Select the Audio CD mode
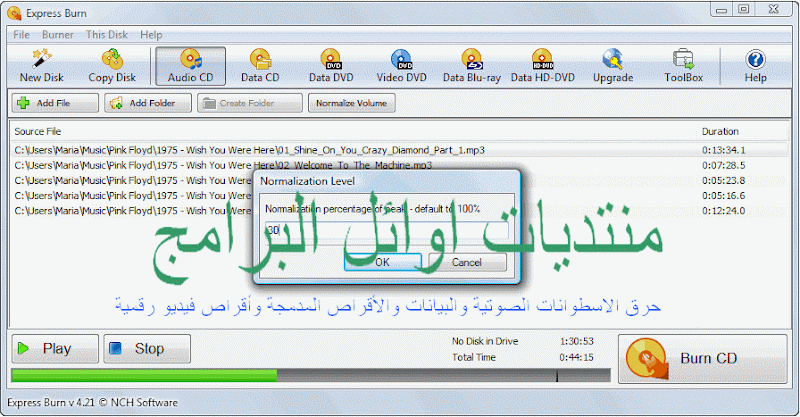800x417 pixels. pos(190,66)
